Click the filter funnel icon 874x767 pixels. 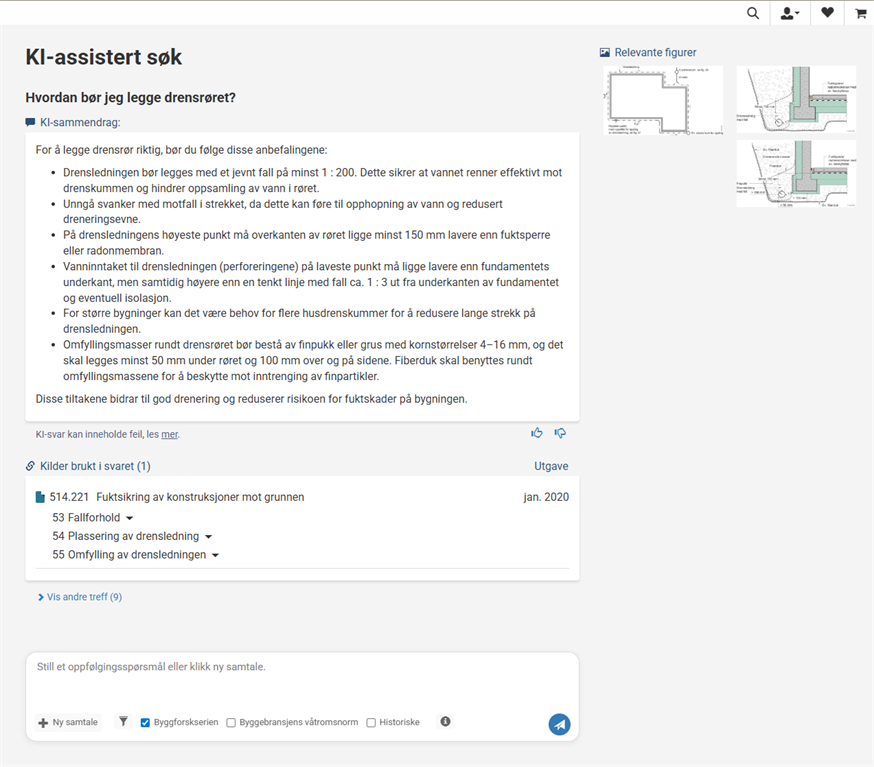pyautogui.click(x=123, y=721)
